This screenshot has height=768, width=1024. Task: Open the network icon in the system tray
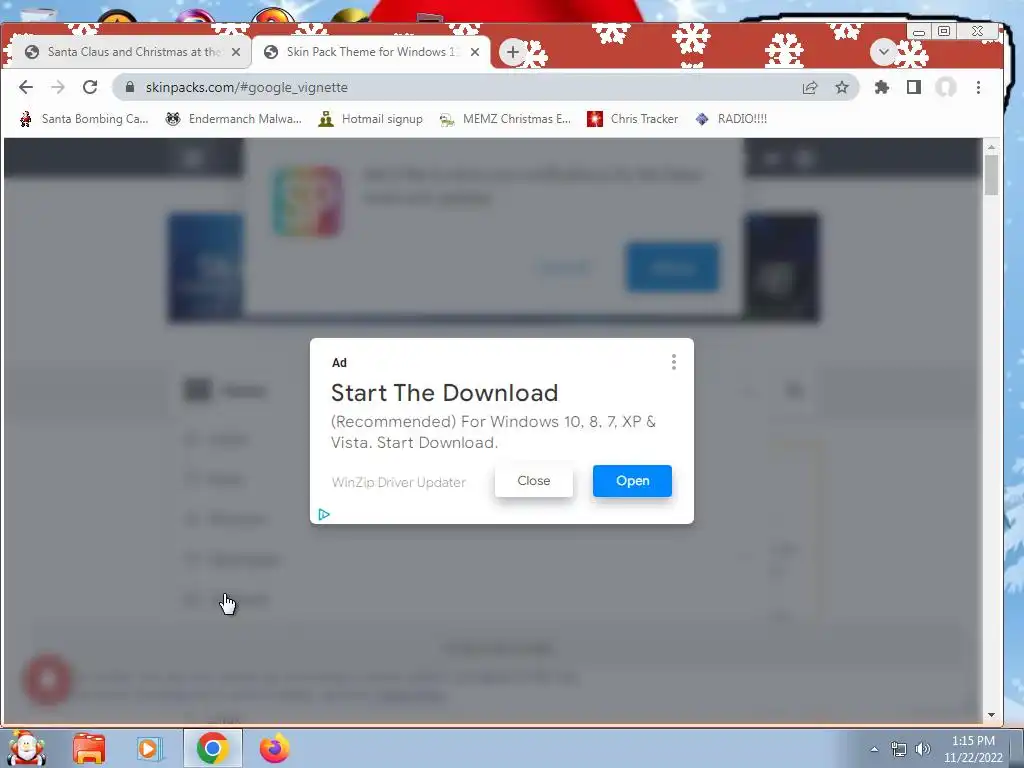point(899,749)
